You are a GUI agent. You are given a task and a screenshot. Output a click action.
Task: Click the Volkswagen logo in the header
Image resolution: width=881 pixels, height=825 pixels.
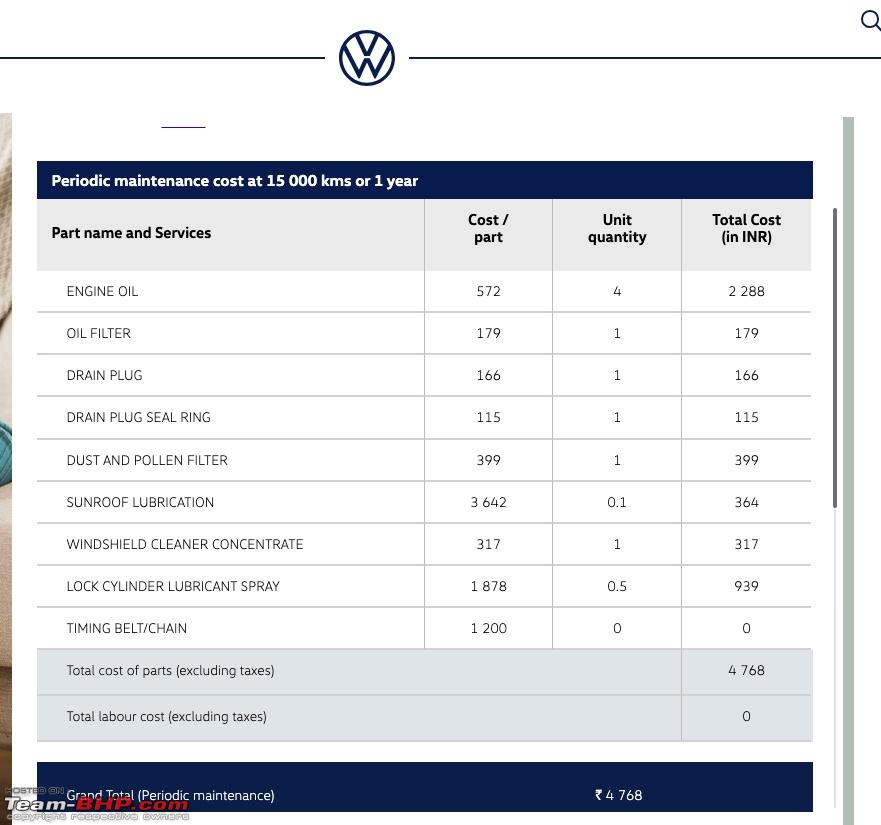(x=367, y=58)
